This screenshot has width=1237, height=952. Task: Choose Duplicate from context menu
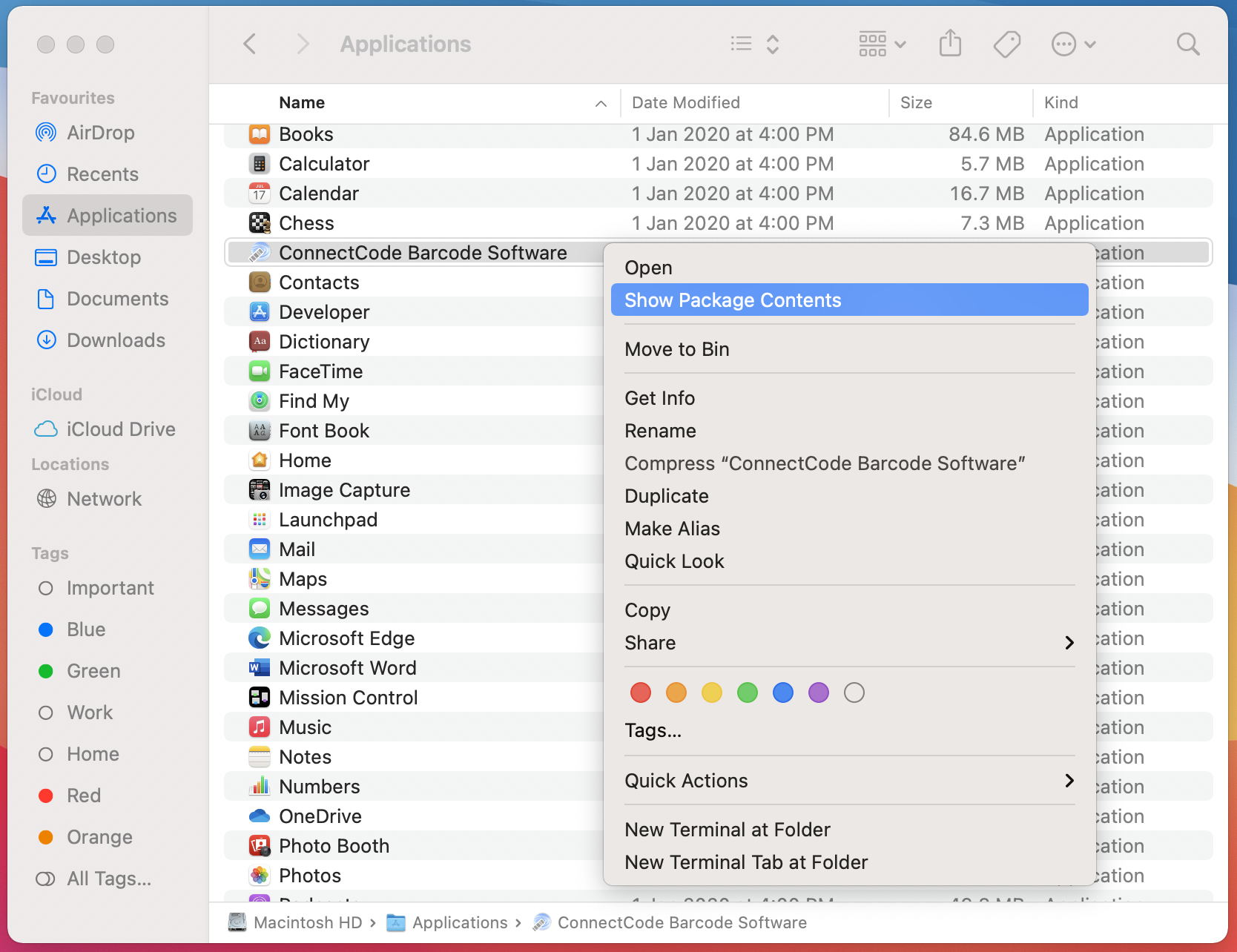pyautogui.click(x=849, y=496)
